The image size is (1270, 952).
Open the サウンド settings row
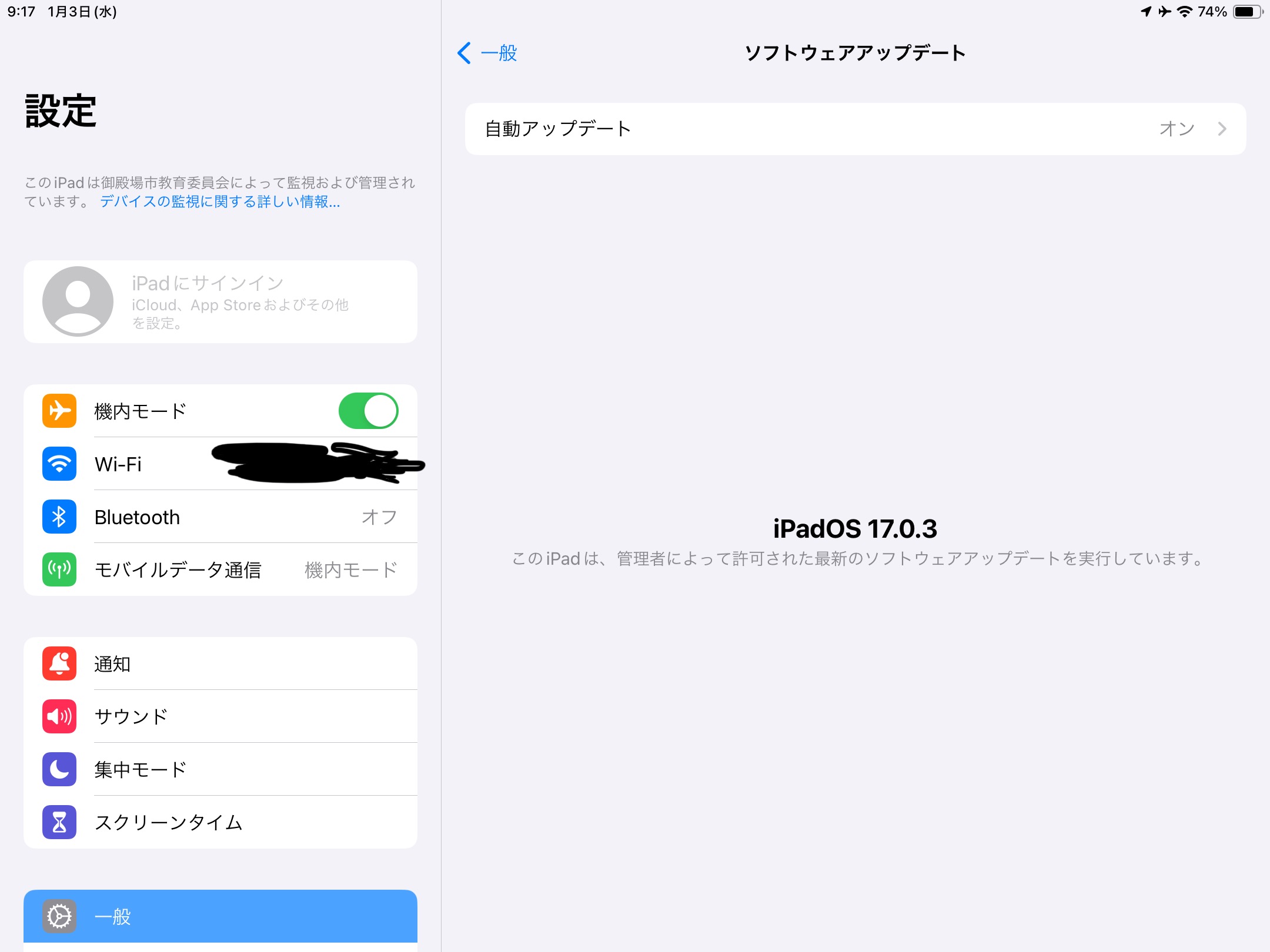(220, 716)
